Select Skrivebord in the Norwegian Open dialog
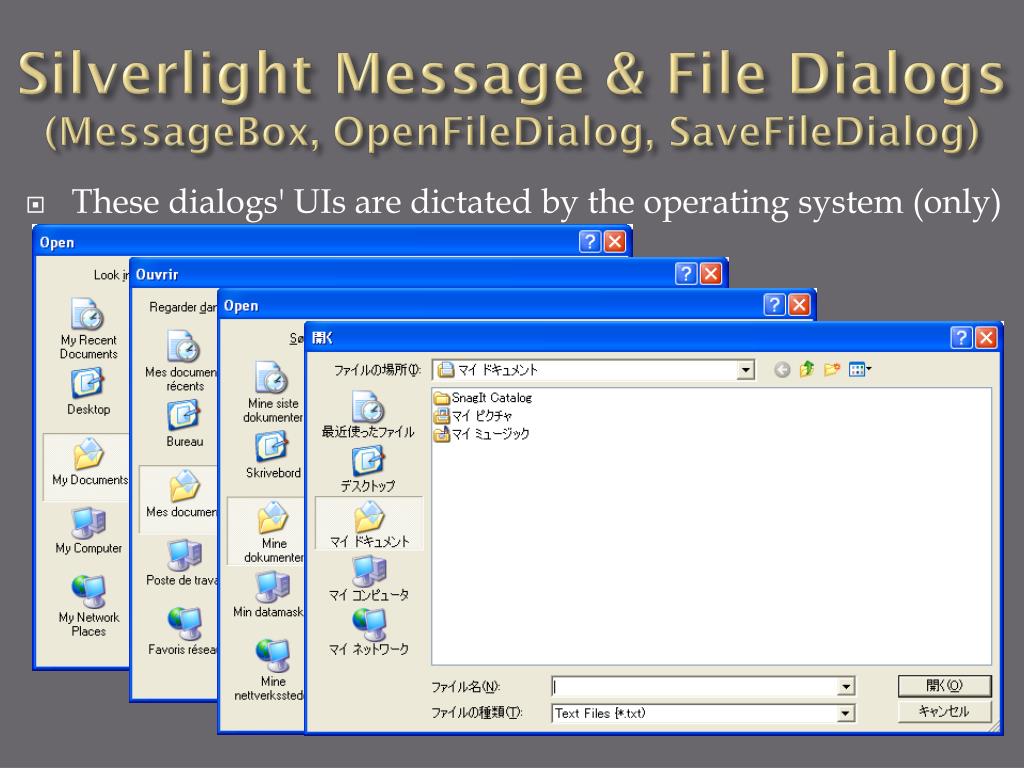The width and height of the screenshot is (1024, 768). pos(272,455)
